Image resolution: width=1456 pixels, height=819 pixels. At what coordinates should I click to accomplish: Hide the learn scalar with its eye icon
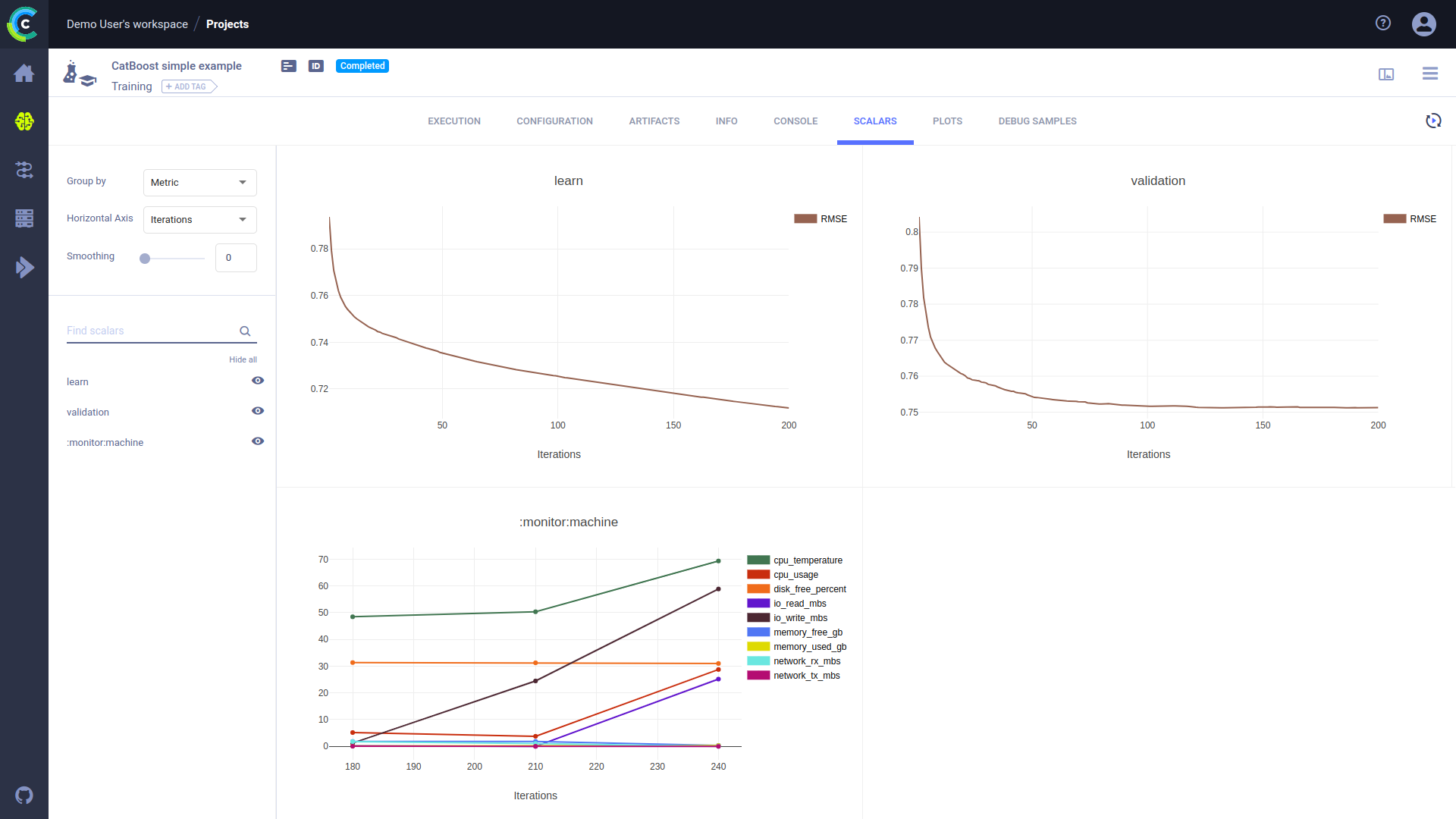coord(258,381)
